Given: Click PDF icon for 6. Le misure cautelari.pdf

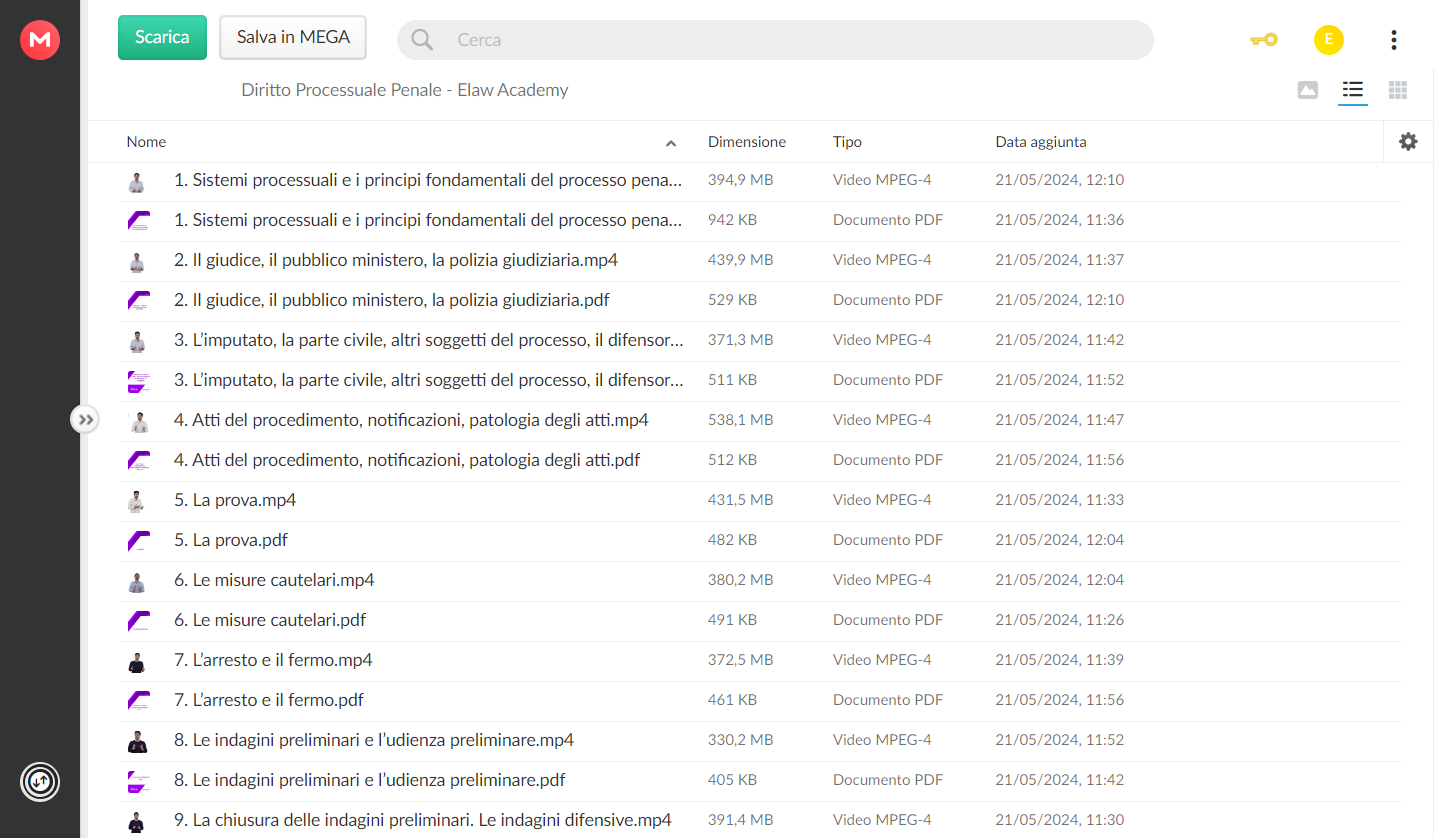Looking at the screenshot, I should pos(138,621).
